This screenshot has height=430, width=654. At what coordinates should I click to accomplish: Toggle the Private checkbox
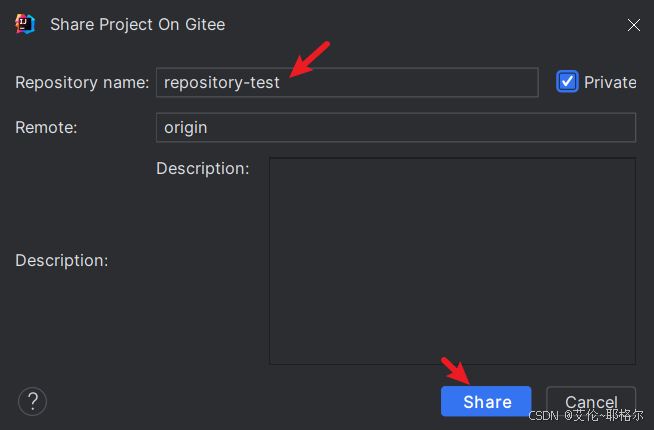pyautogui.click(x=567, y=82)
